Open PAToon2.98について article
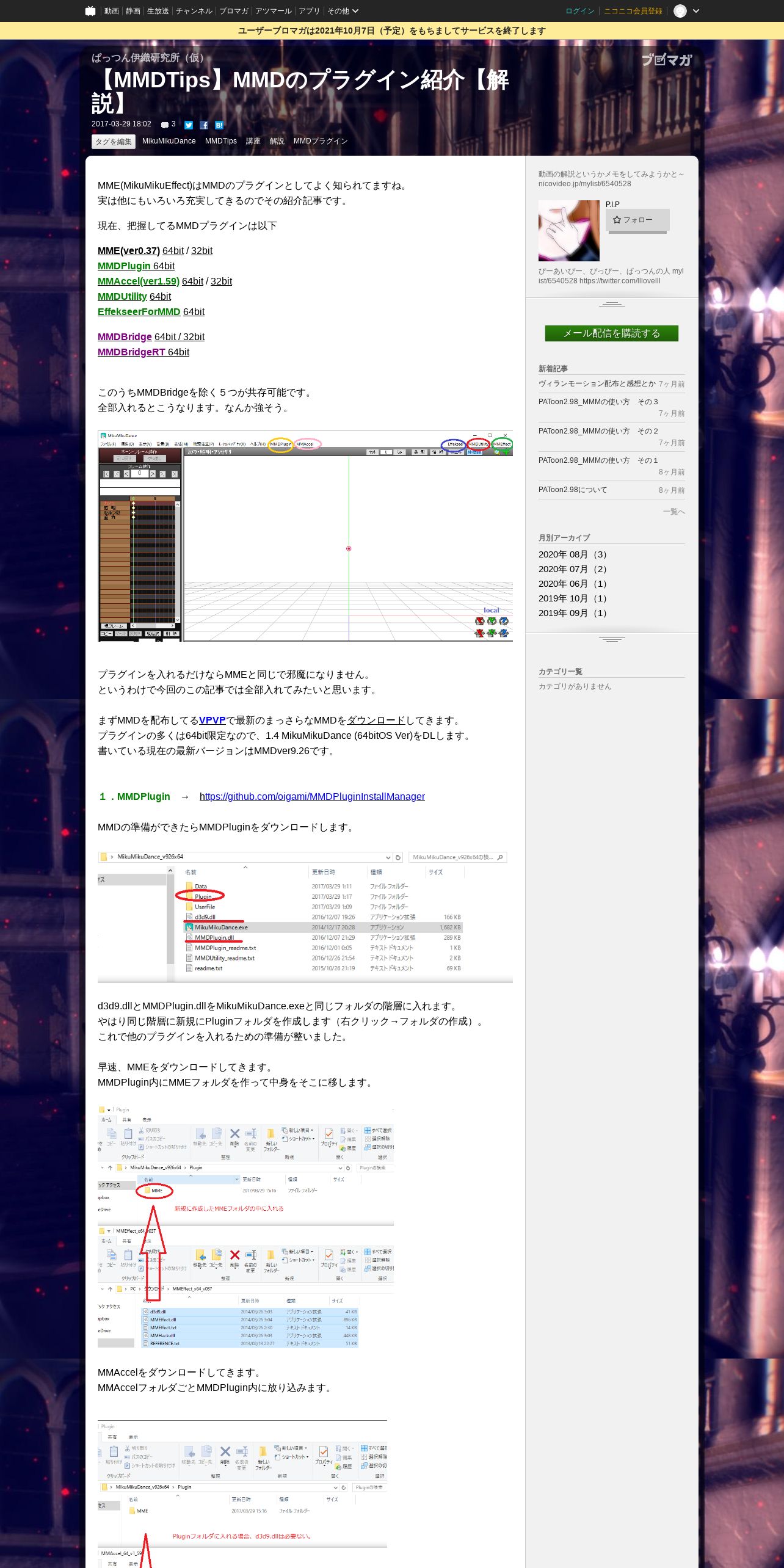784x1568 pixels. (573, 490)
